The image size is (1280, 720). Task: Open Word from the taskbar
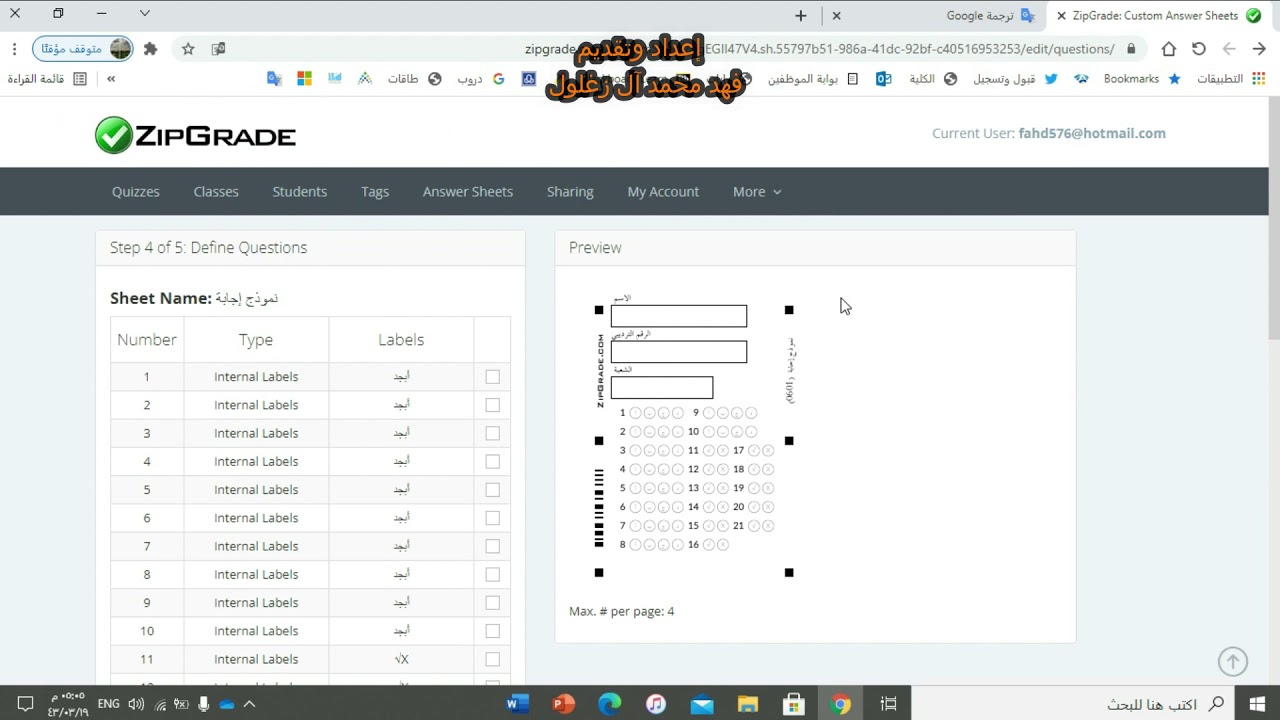coord(517,704)
